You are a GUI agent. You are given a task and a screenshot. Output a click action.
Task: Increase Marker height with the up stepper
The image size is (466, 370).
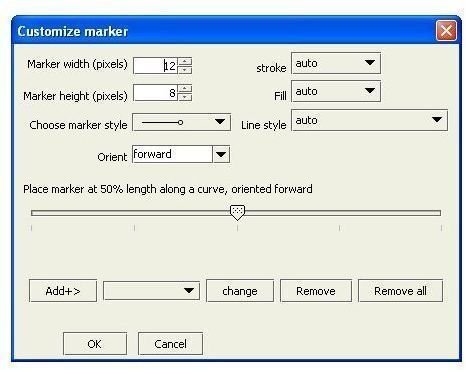[x=185, y=89]
